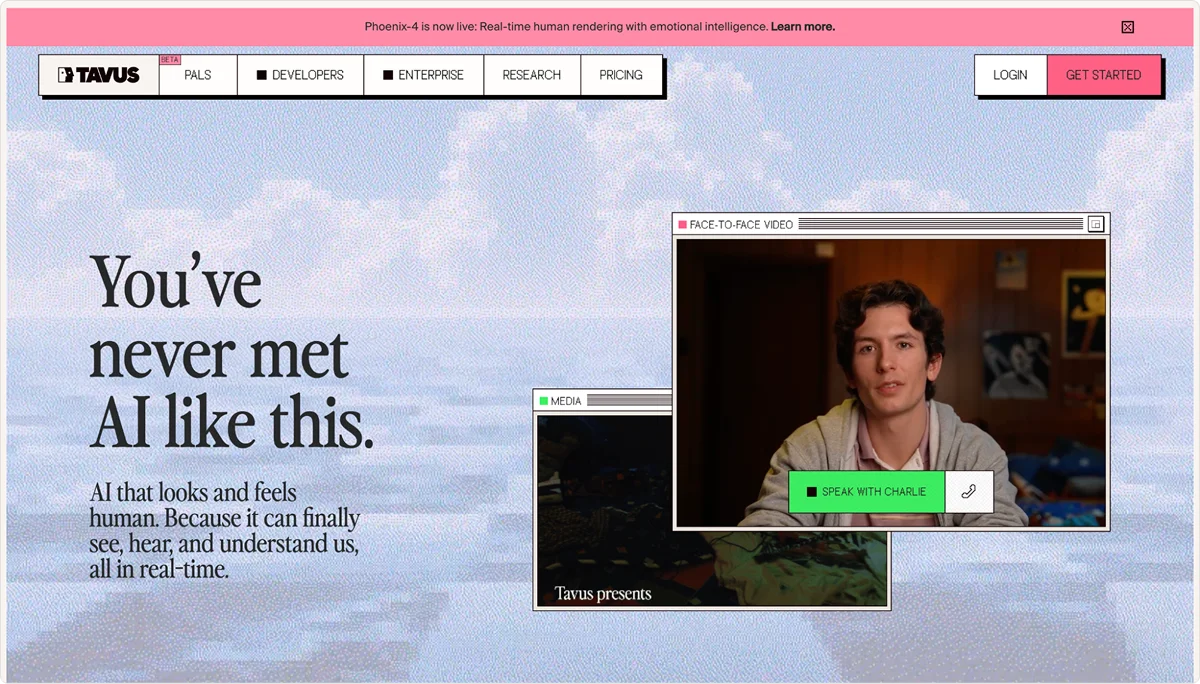1200x684 pixels.
Task: Click the Tavus logo icon
Action: [x=66, y=74]
